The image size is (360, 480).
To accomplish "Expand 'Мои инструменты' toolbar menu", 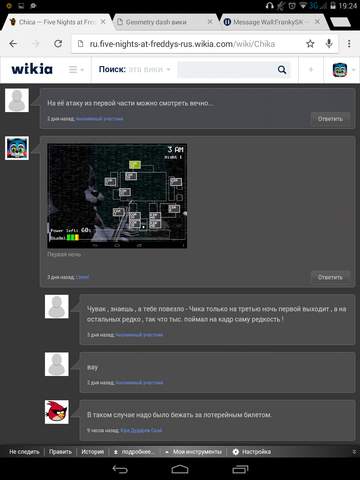I will point(193,452).
